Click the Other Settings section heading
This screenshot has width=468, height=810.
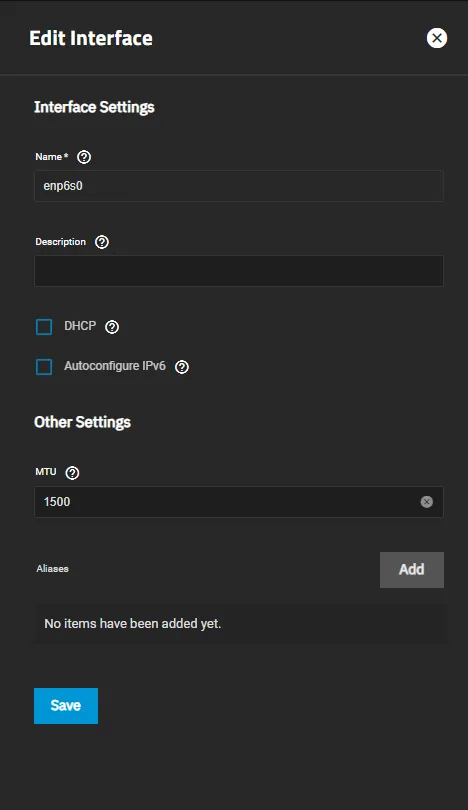point(82,422)
